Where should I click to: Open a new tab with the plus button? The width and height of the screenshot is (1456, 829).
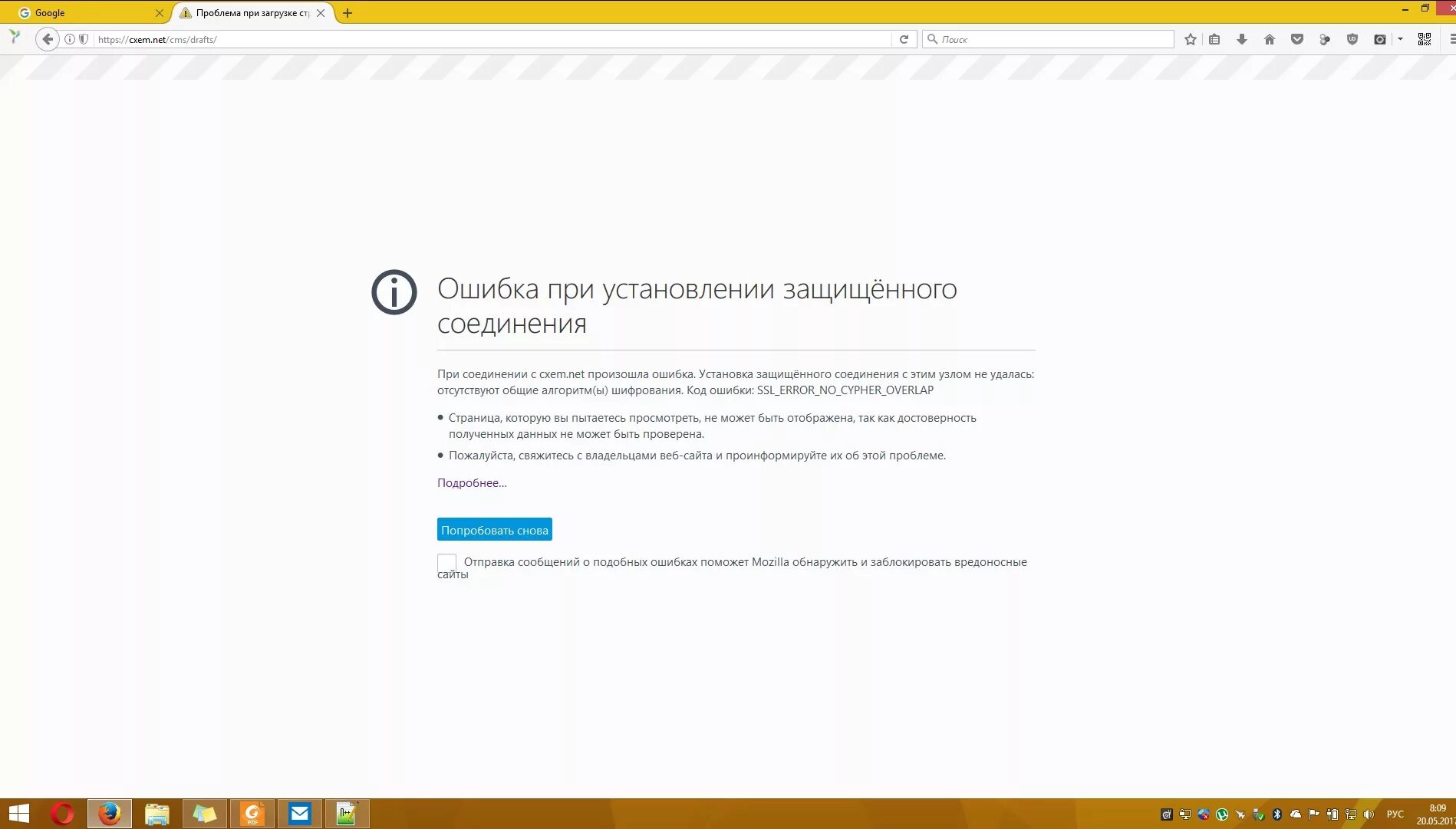point(348,13)
